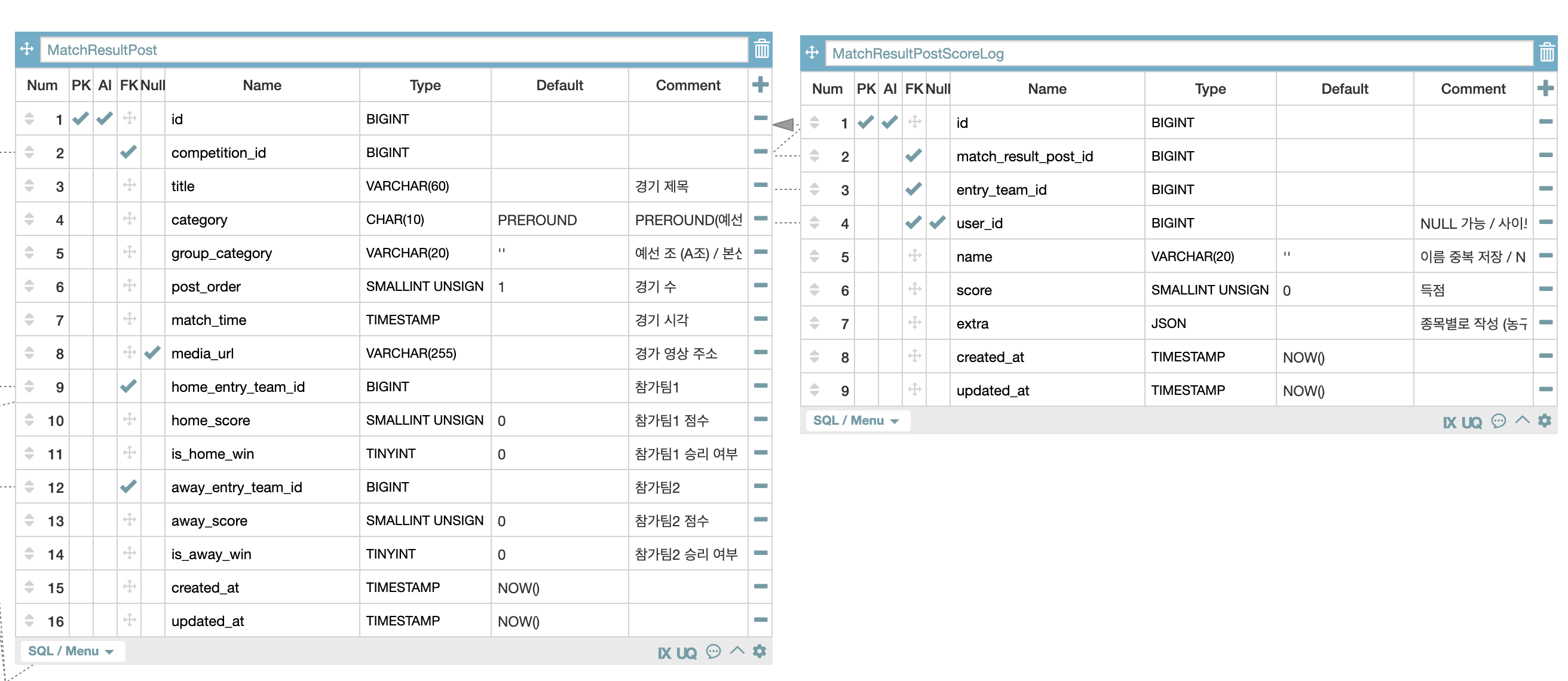The image size is (1568, 681).
Task: Open MatchResultPostScoreLog settings gear
Action: 1544,421
